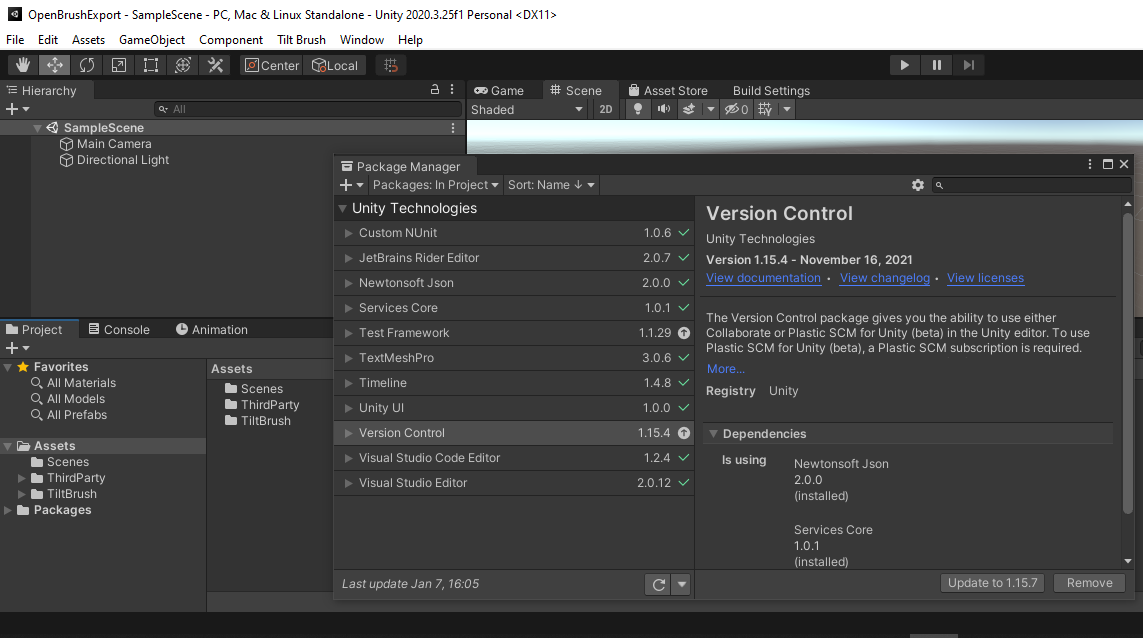
Task: Select the TextMeshPro package
Action: (x=514, y=358)
